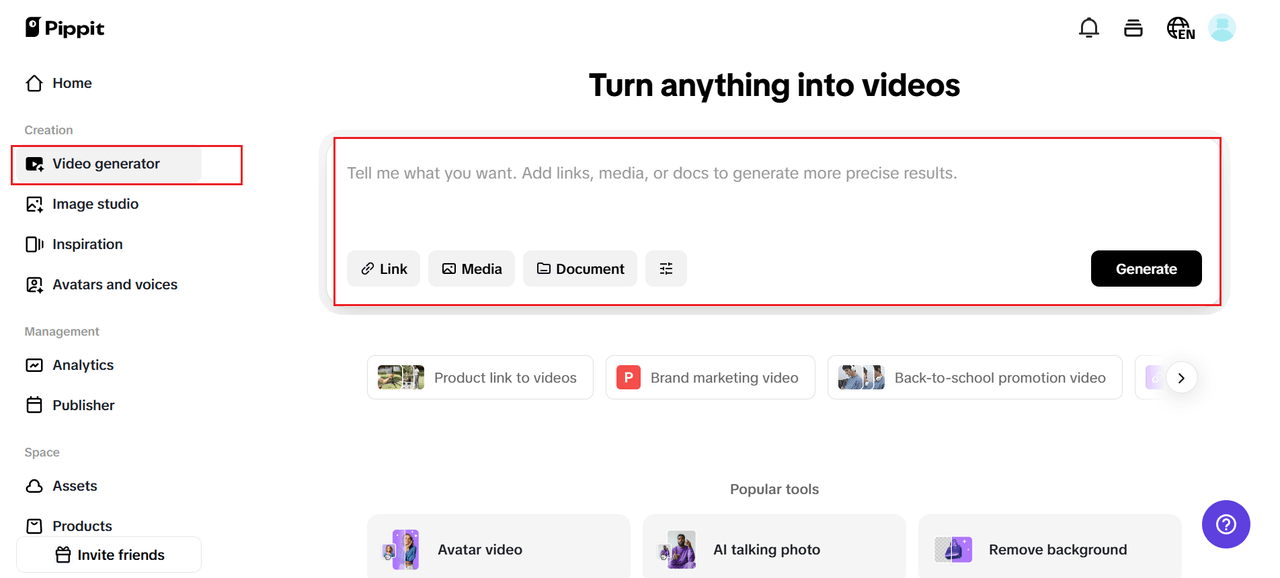The width and height of the screenshot is (1280, 578).
Task: Open the credits stack icon
Action: 1133,28
